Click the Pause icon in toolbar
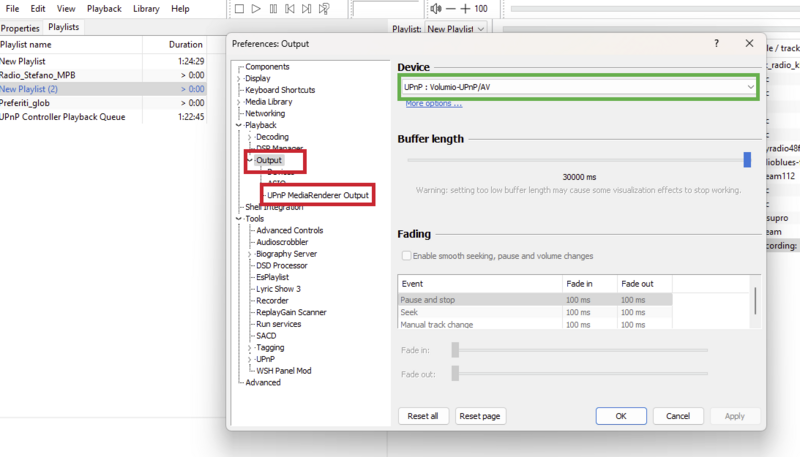This screenshot has width=800, height=457. coord(273,9)
